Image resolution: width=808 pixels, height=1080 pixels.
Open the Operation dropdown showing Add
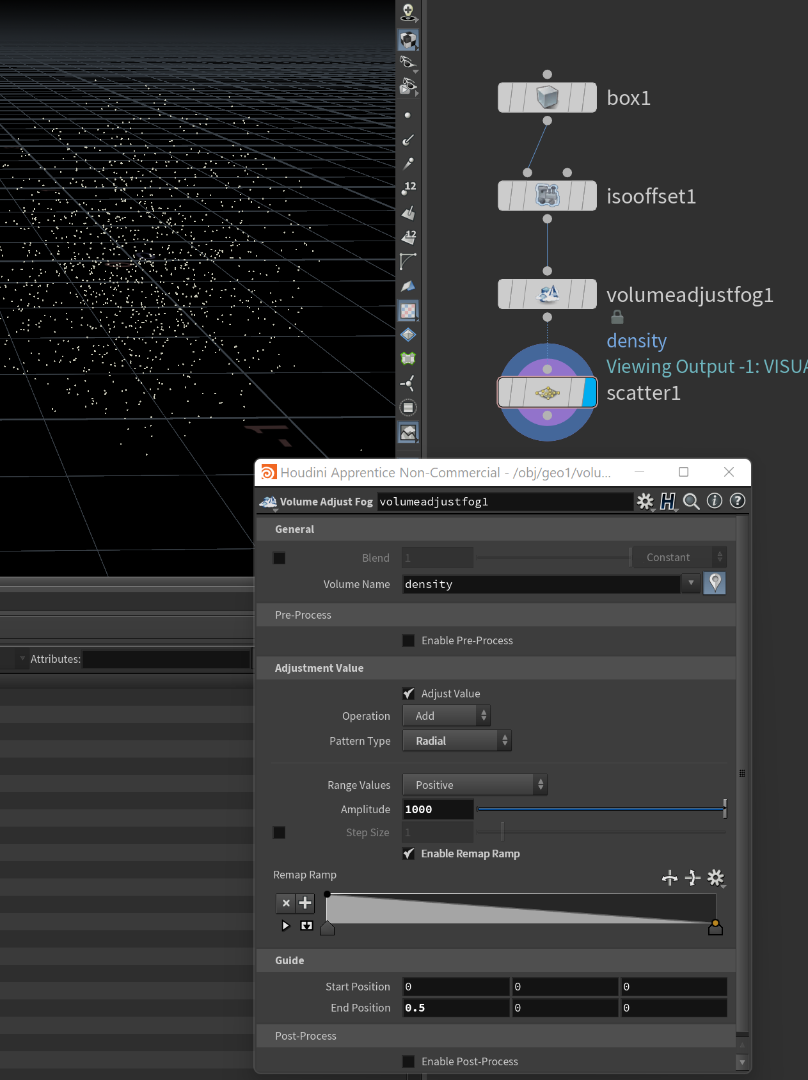446,715
